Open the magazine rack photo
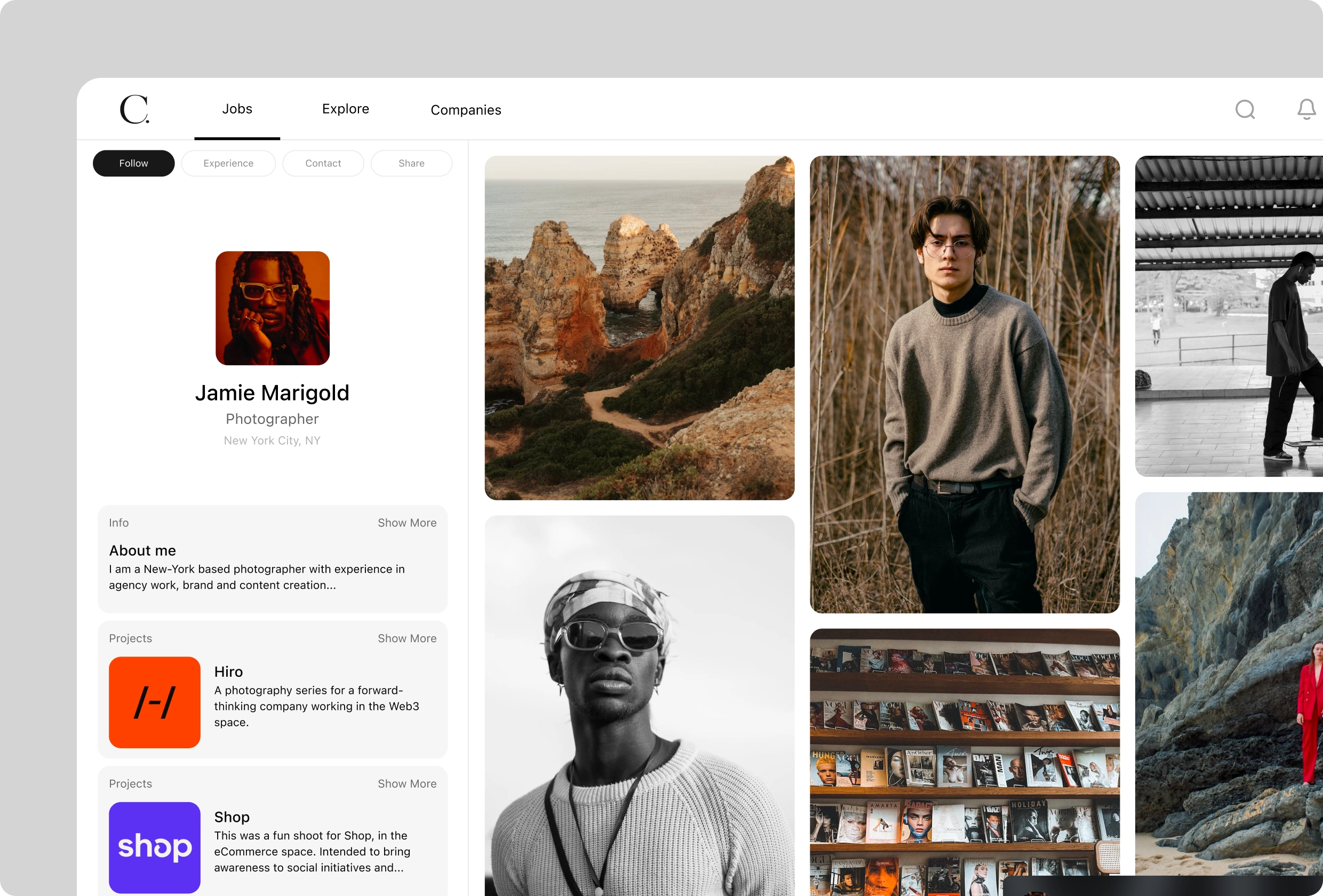 pyautogui.click(x=964, y=763)
